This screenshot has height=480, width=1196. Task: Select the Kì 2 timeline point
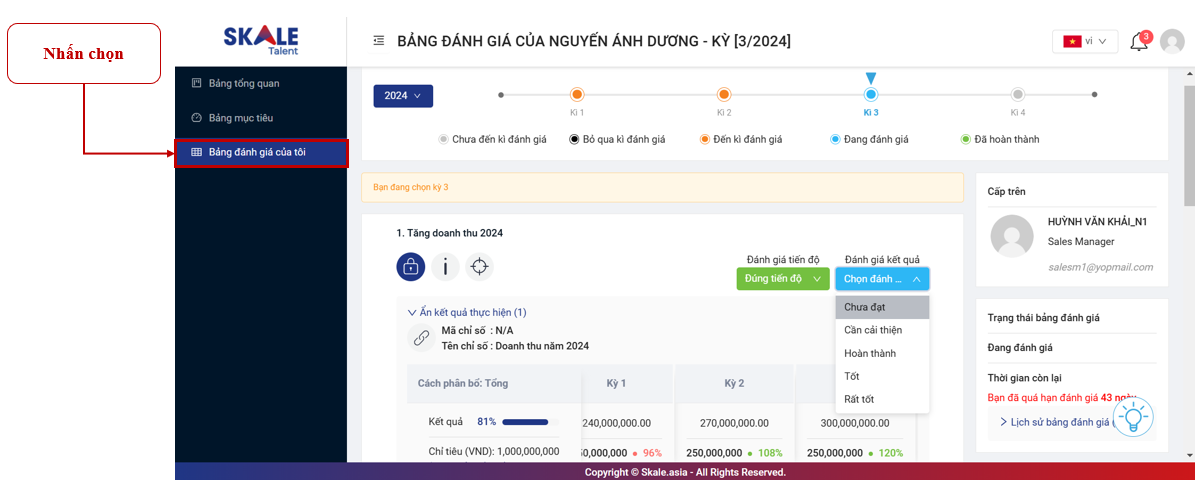point(723,95)
